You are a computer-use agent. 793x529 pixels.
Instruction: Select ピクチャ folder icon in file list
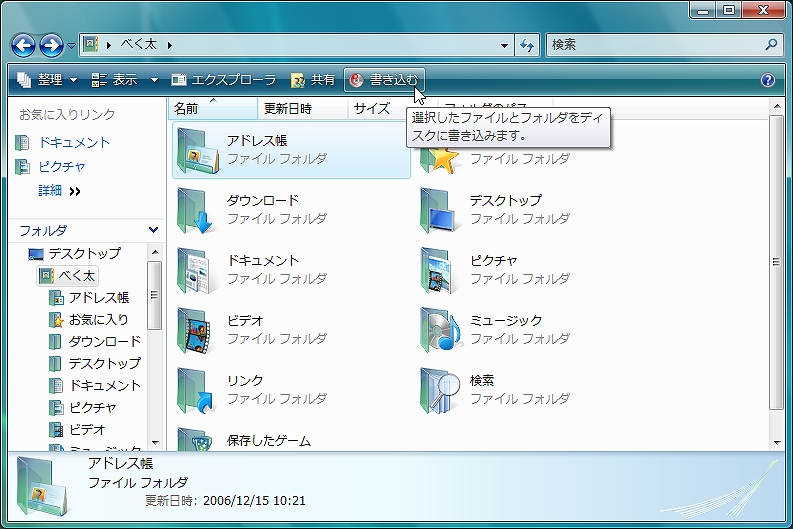(x=439, y=271)
